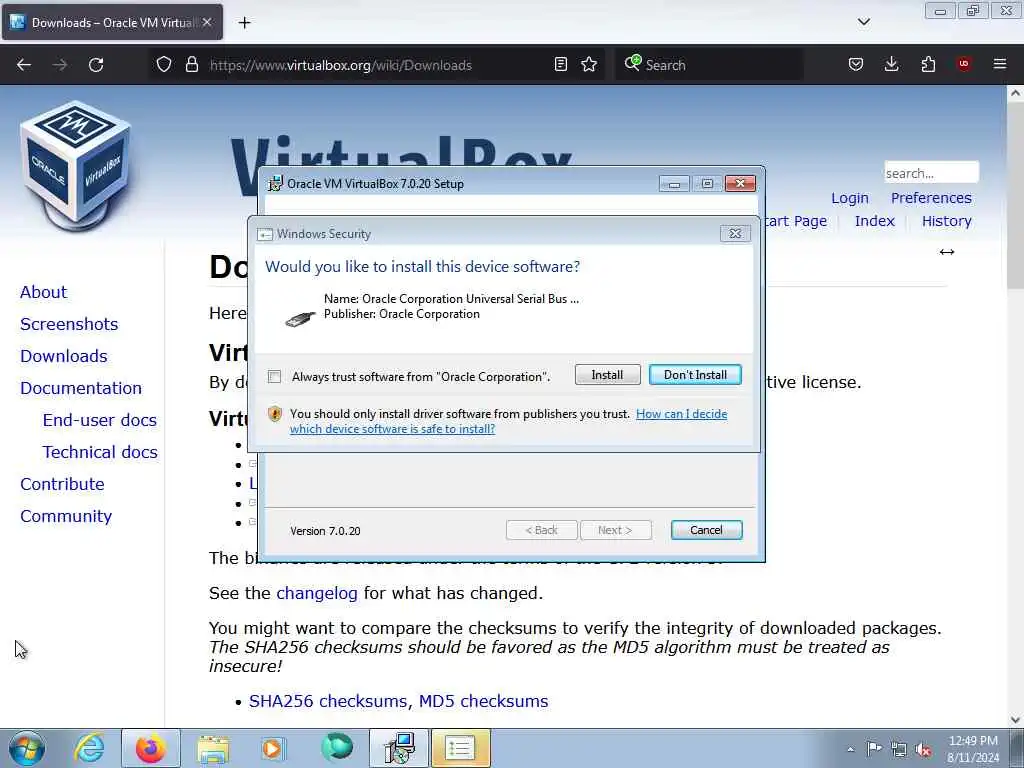This screenshot has width=1024, height=768.
Task: Open the tracking protection shield icon
Action: tap(164, 65)
